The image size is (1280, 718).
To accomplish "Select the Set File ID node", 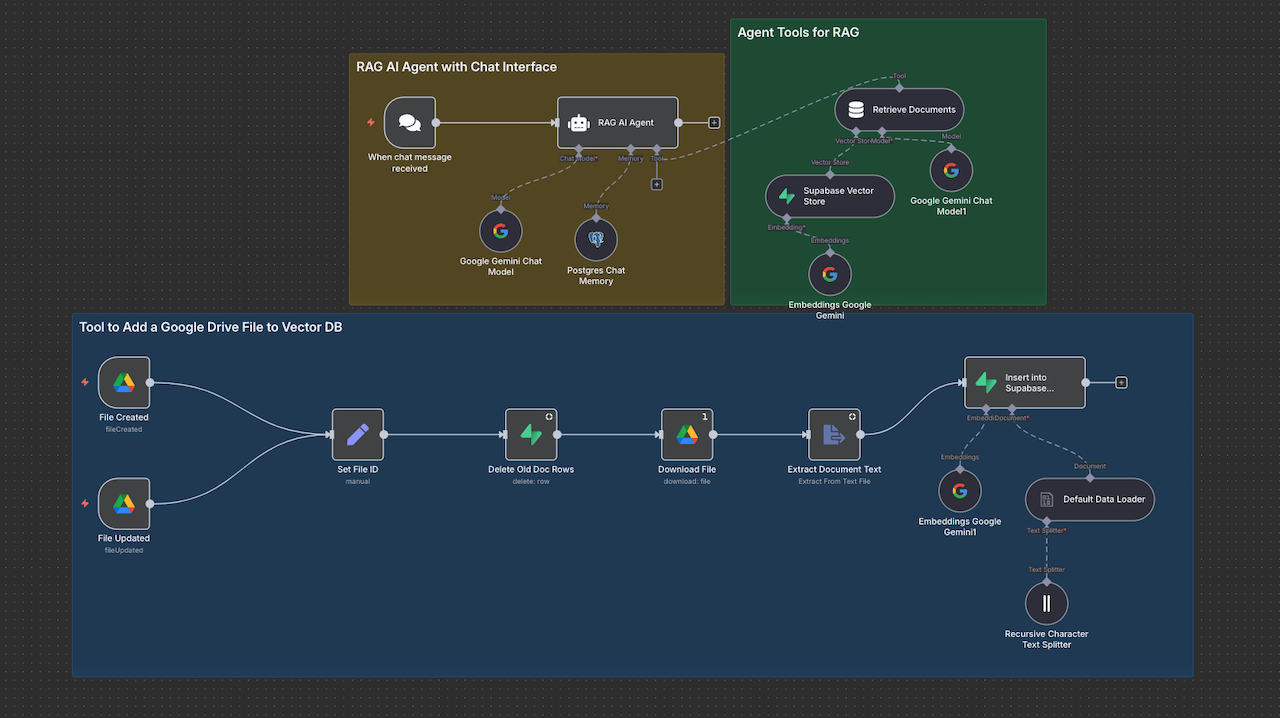I will 357,434.
